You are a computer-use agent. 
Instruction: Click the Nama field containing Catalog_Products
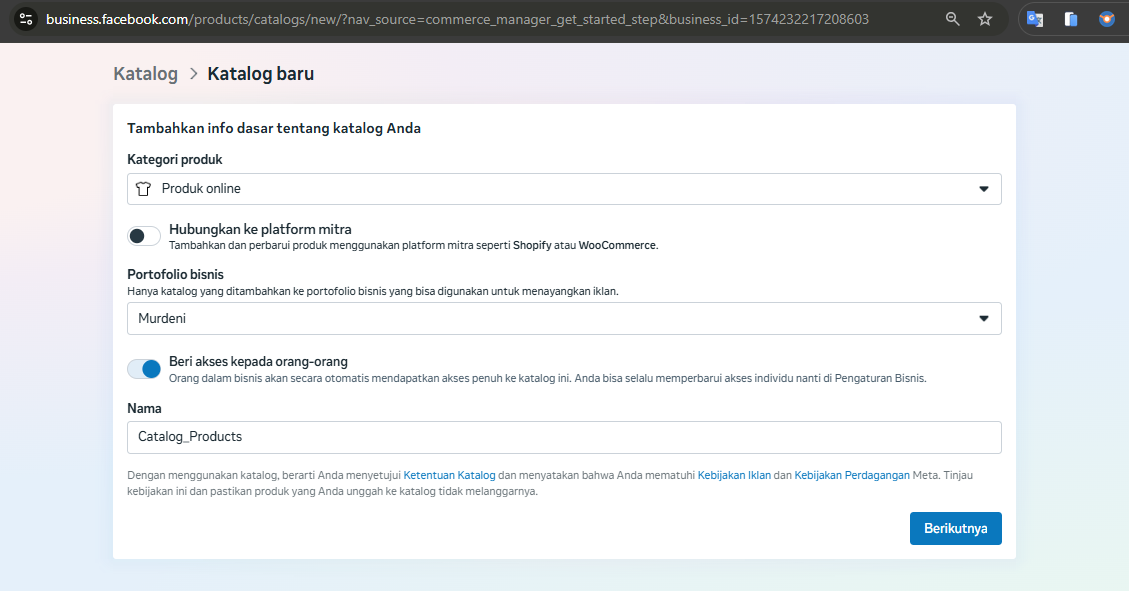564,437
